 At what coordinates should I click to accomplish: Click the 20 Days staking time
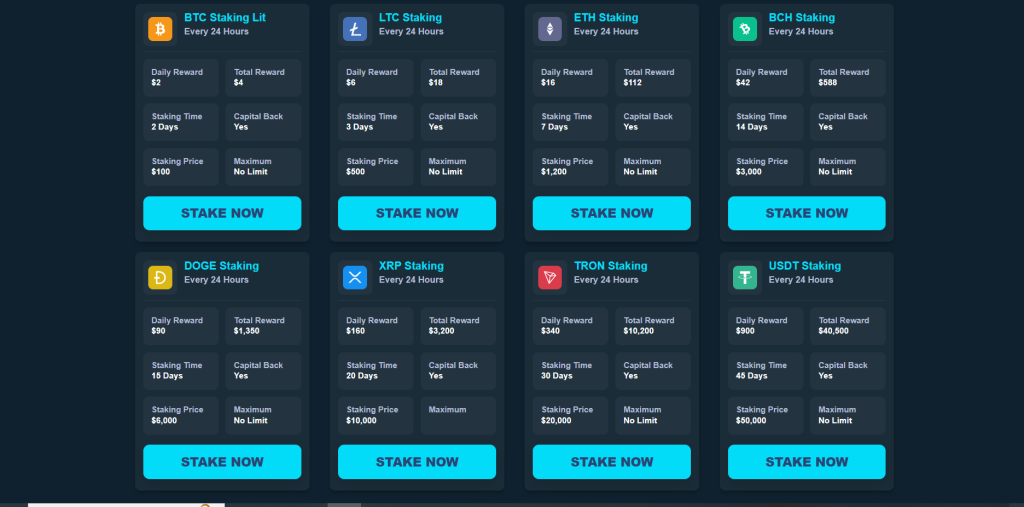click(362, 376)
